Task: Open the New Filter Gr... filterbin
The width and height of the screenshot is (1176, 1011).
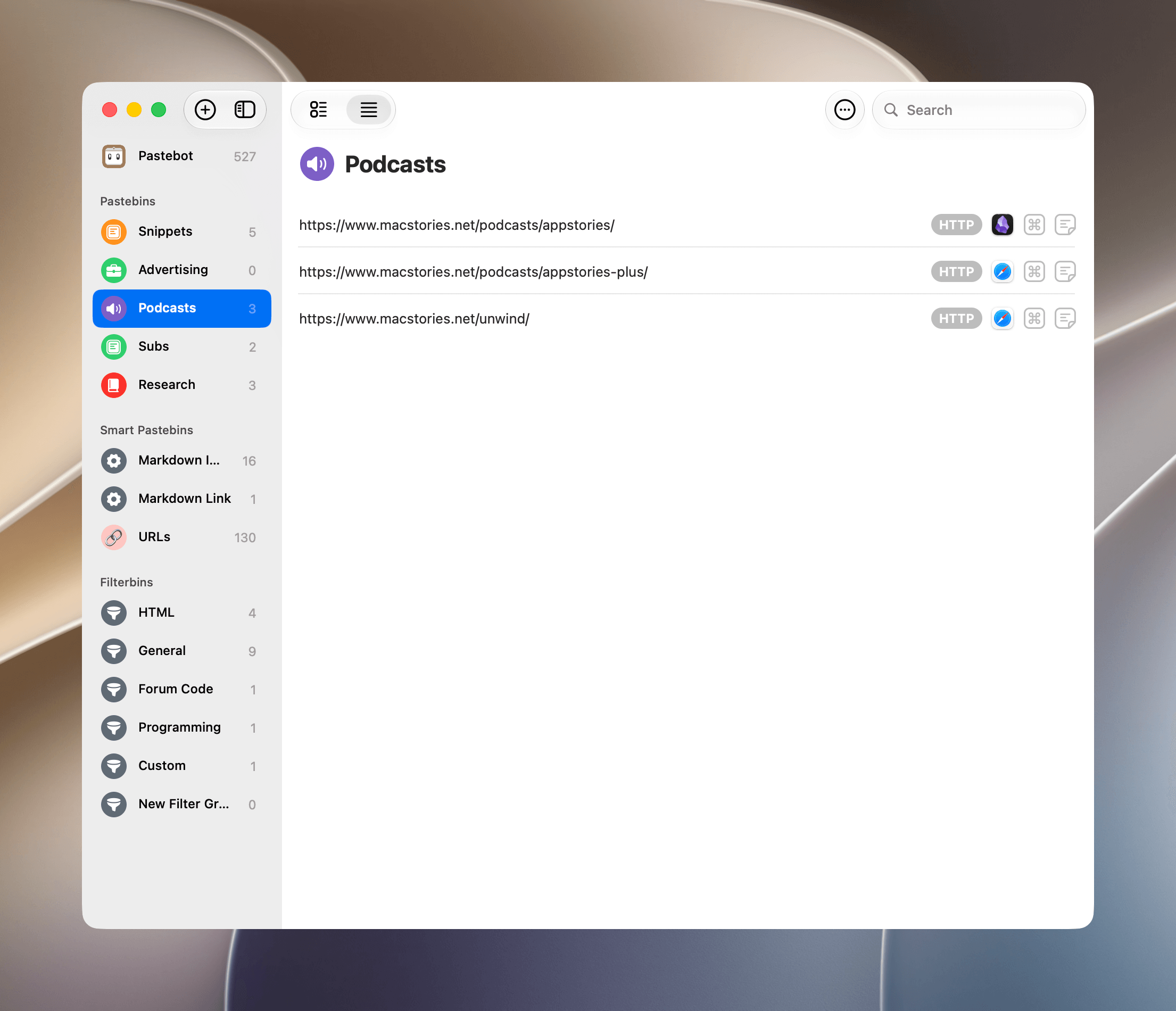Action: 181,805
